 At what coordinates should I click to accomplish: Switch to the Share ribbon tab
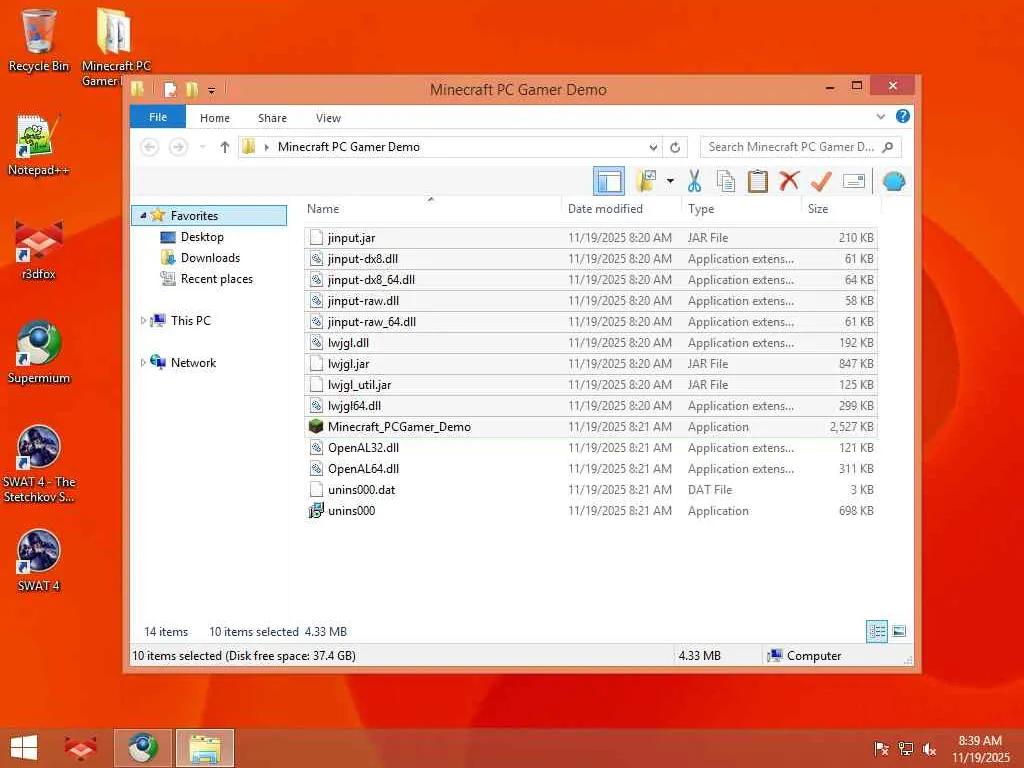(272, 118)
